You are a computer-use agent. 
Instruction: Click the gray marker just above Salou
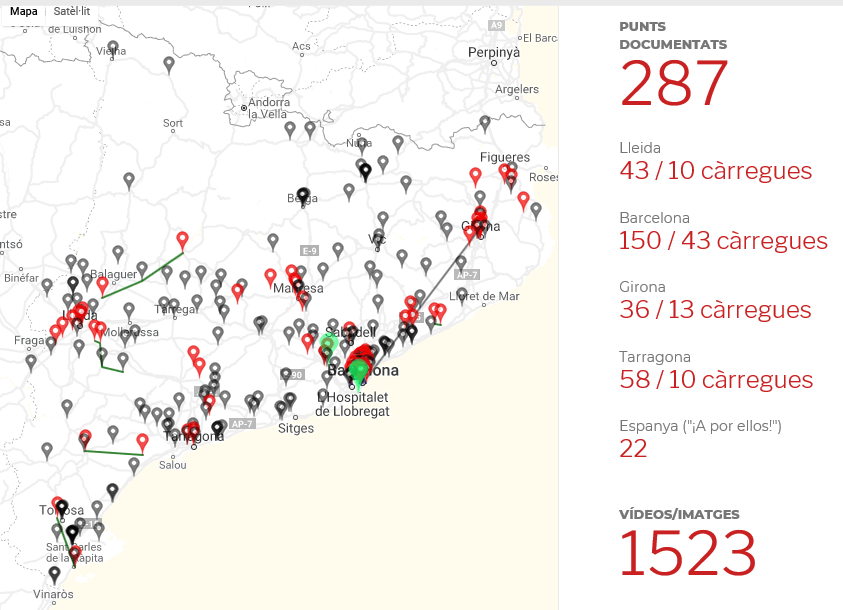pos(134,464)
